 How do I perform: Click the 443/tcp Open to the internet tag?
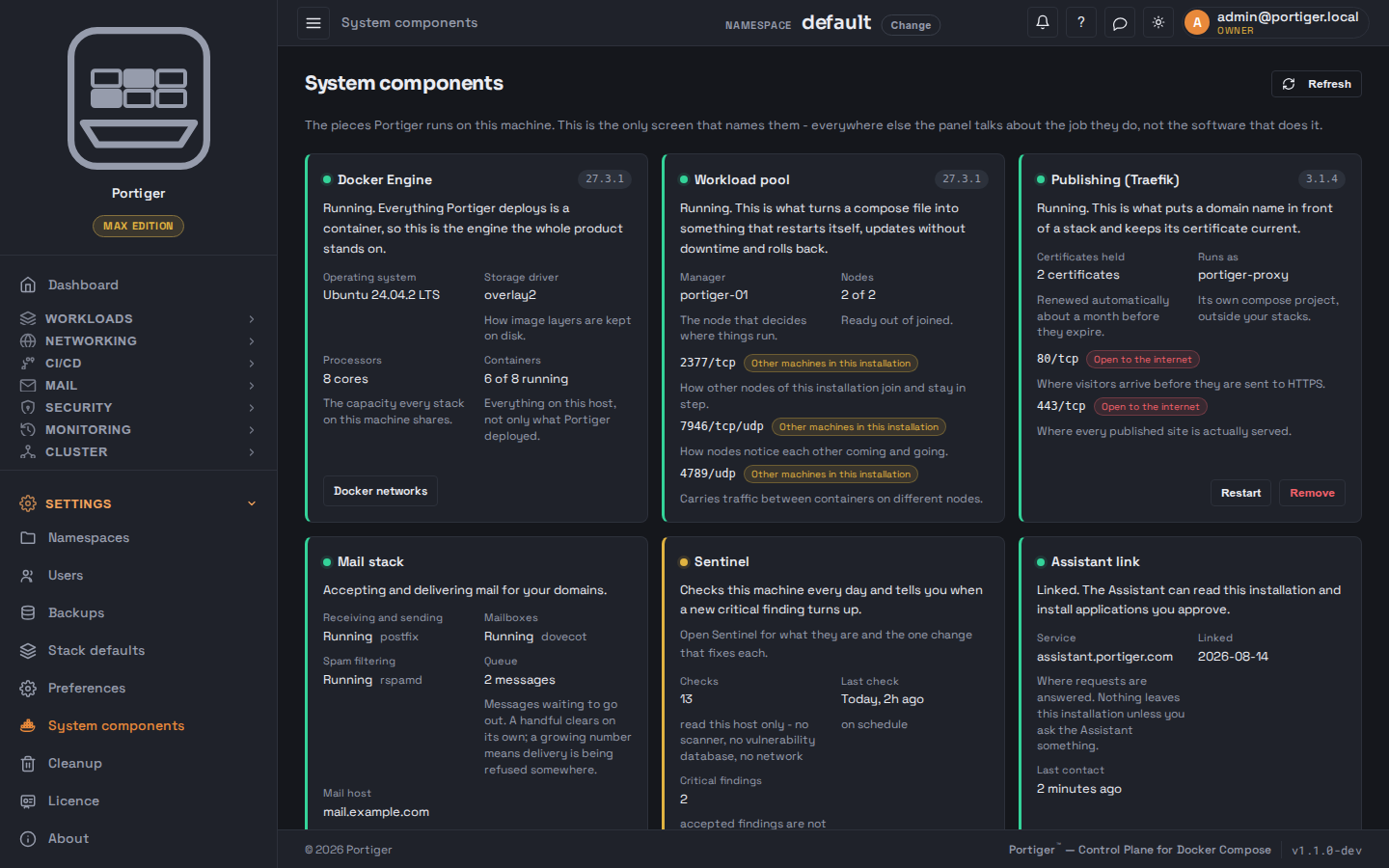pos(1151,407)
